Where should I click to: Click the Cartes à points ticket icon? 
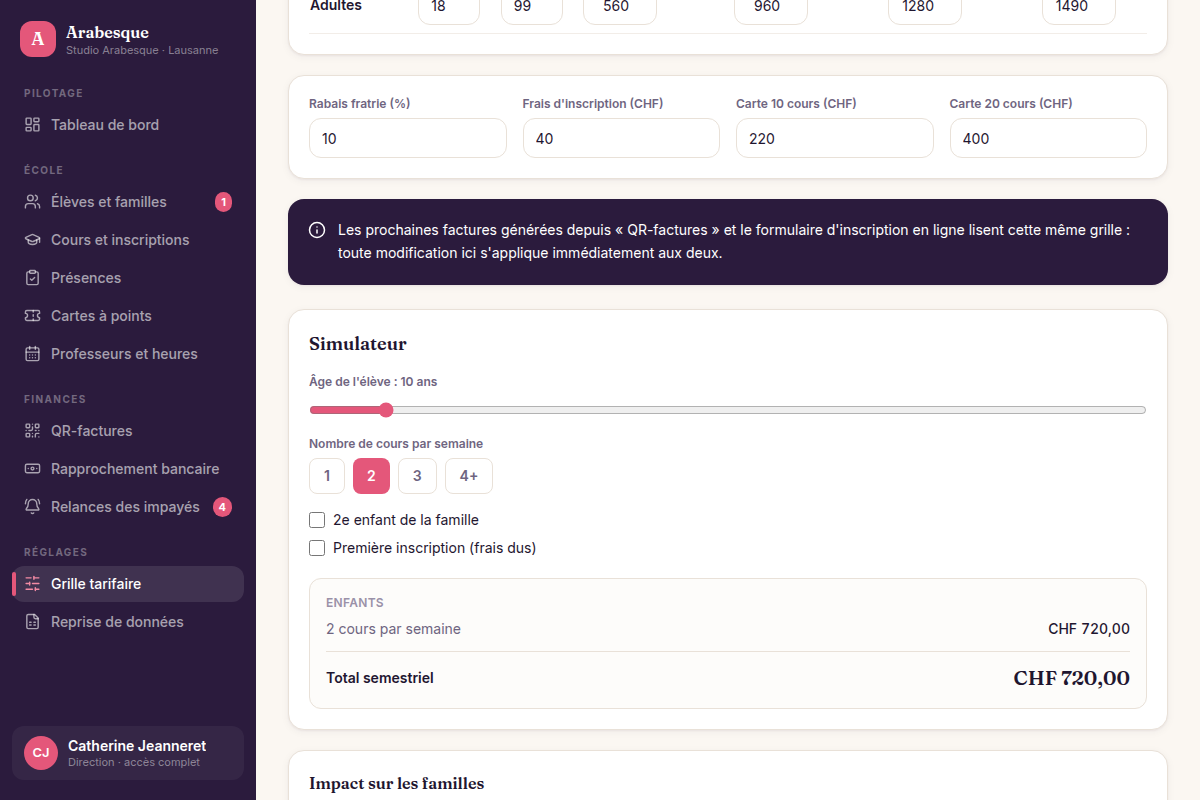[32, 316]
